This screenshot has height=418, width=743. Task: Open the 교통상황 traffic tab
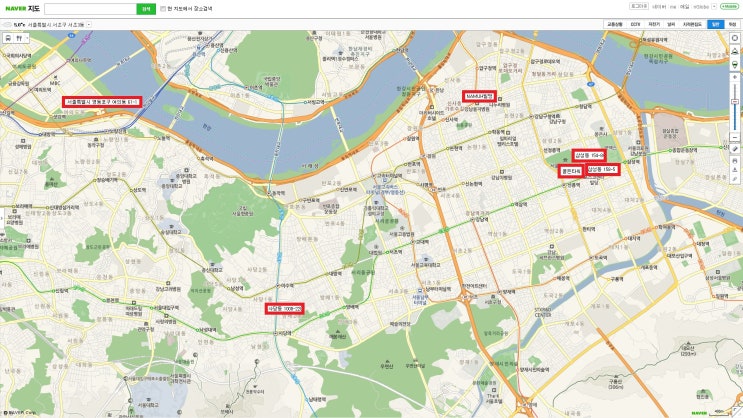(615, 24)
